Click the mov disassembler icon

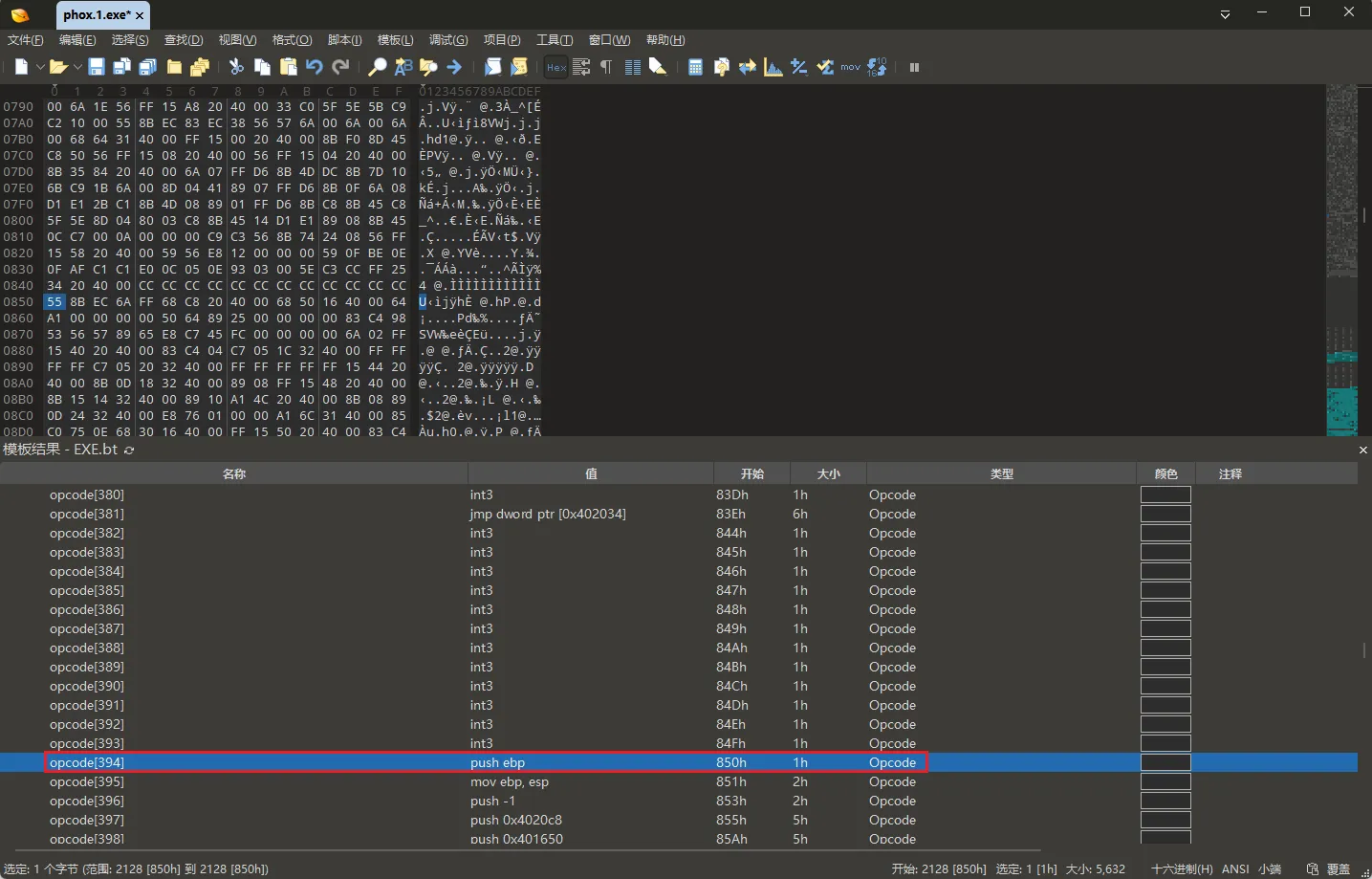point(851,67)
